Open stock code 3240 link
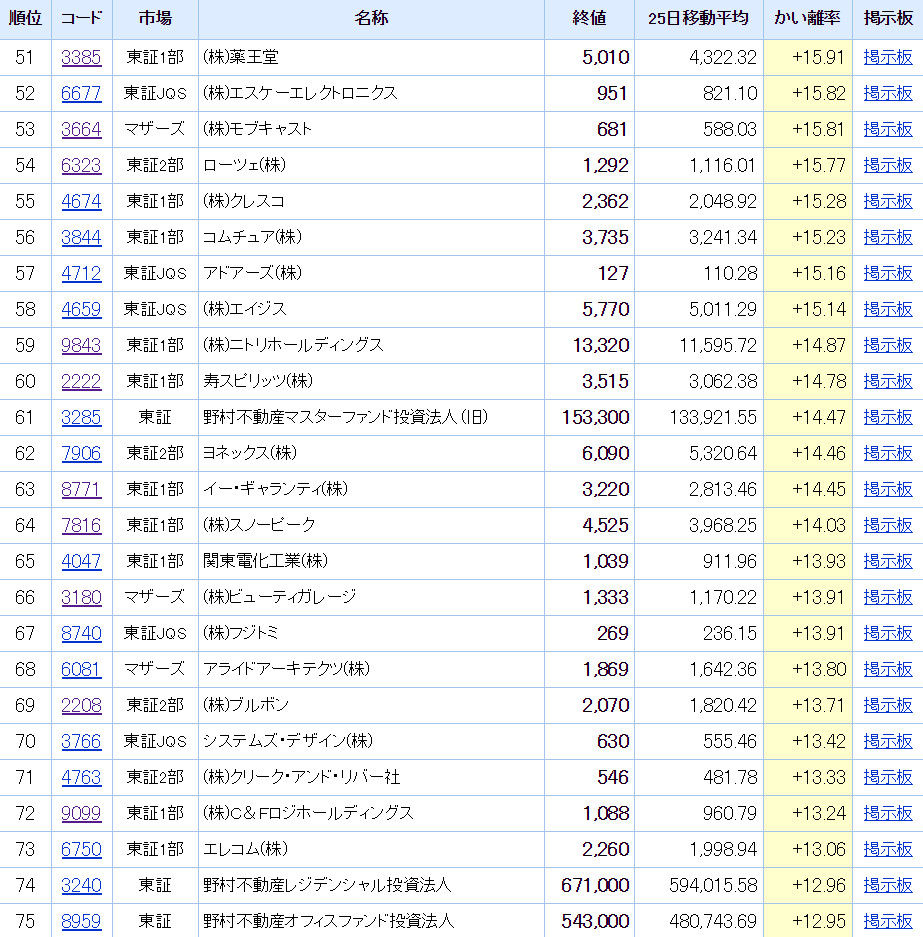The width and height of the screenshot is (923, 937). (81, 885)
